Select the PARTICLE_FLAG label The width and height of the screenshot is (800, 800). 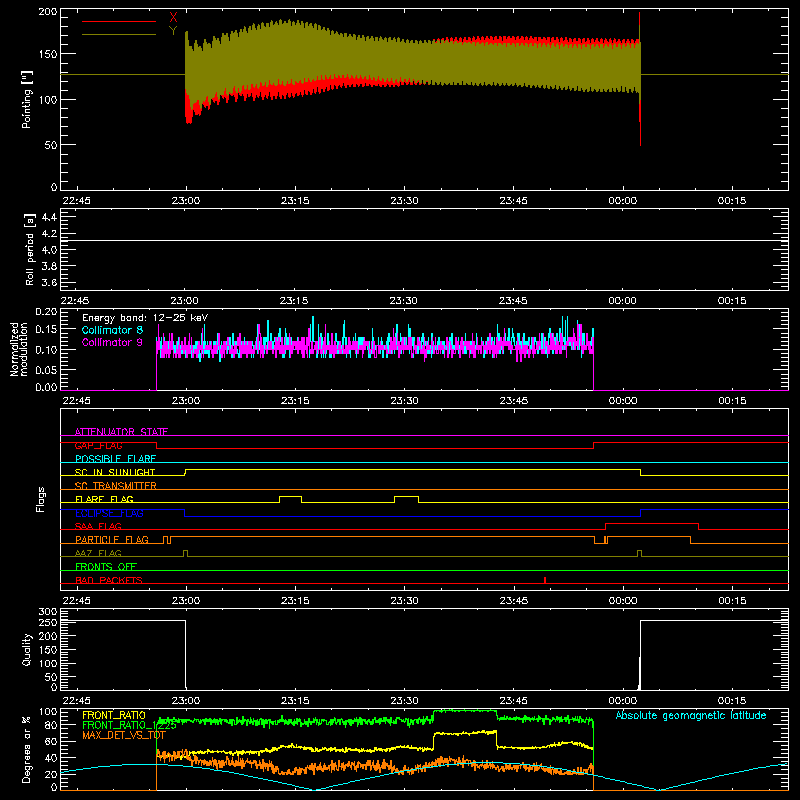point(112,539)
